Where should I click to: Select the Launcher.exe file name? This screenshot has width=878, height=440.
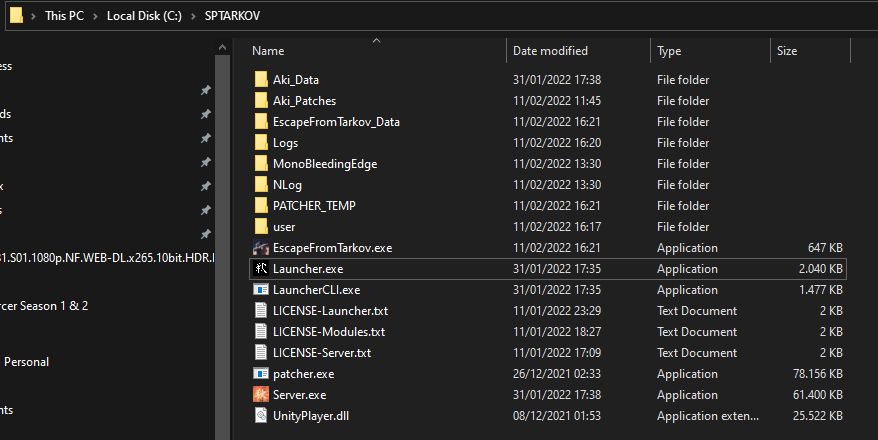(308, 269)
